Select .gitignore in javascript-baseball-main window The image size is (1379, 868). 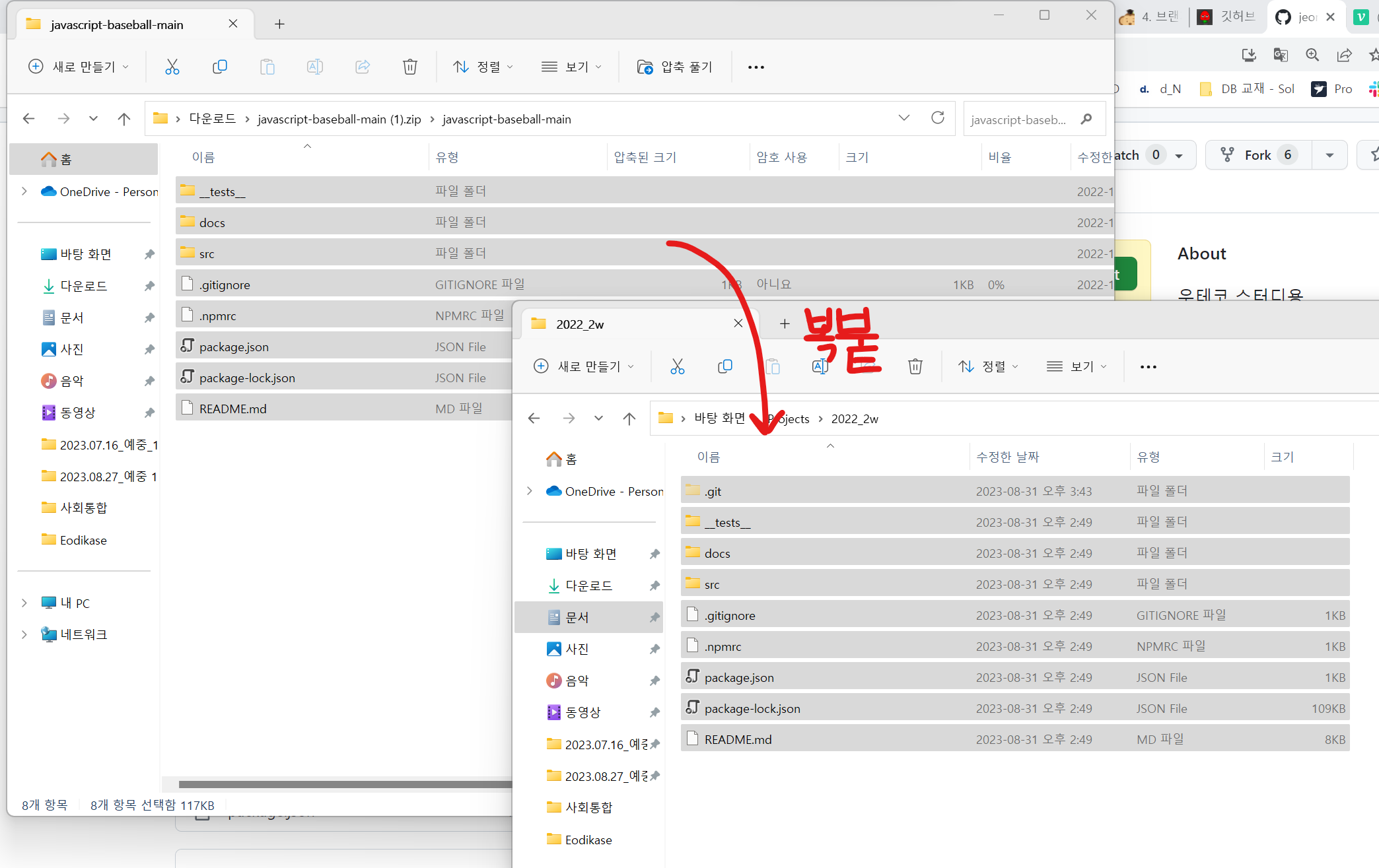(645, 284)
